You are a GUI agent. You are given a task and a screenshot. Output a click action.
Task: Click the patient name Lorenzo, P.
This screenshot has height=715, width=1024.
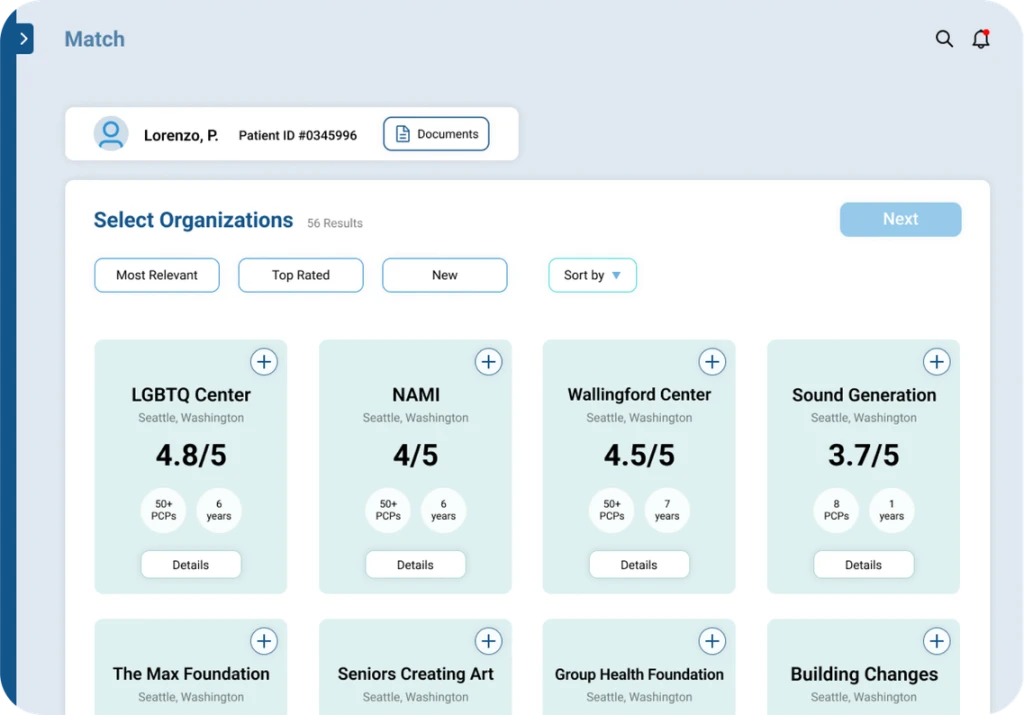(181, 135)
